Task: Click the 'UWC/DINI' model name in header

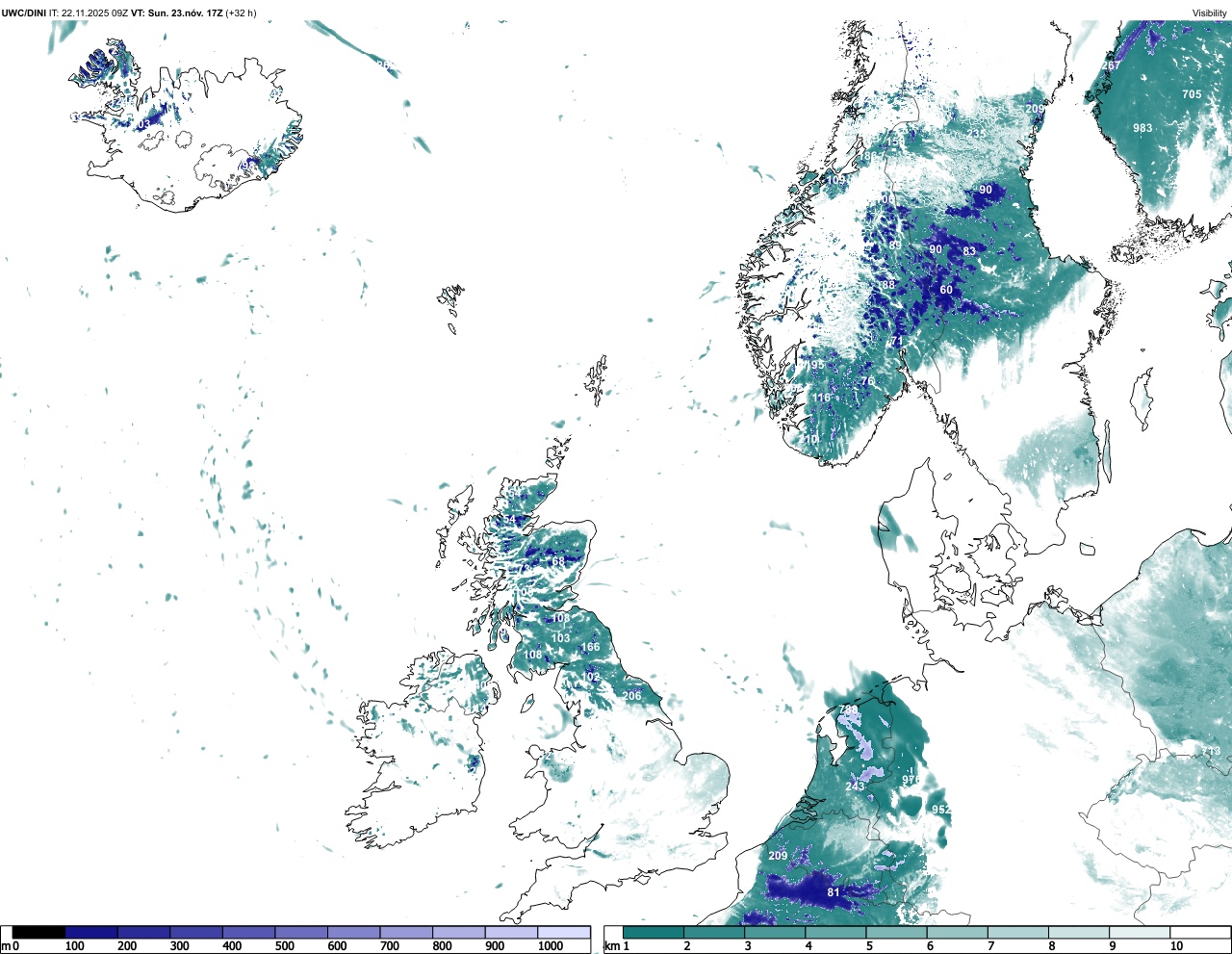Action: 24,13
